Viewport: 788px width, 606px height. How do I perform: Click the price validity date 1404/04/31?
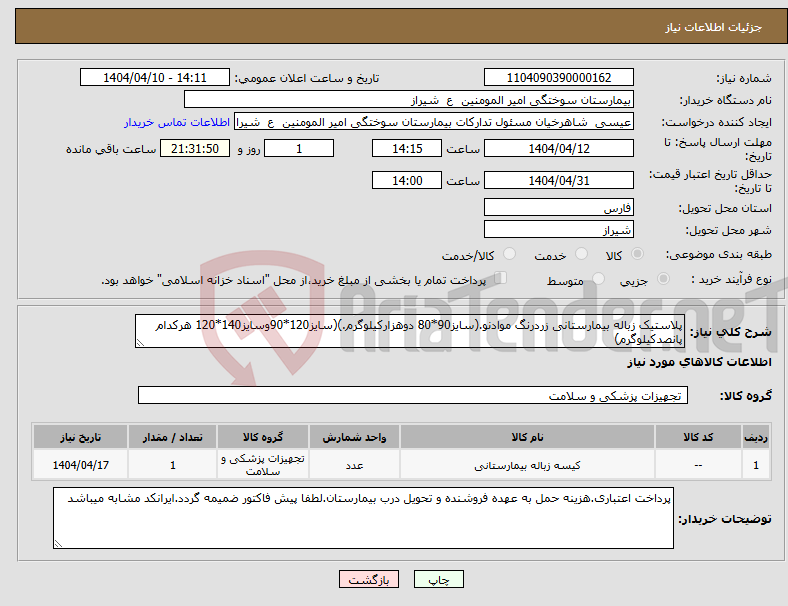click(558, 180)
